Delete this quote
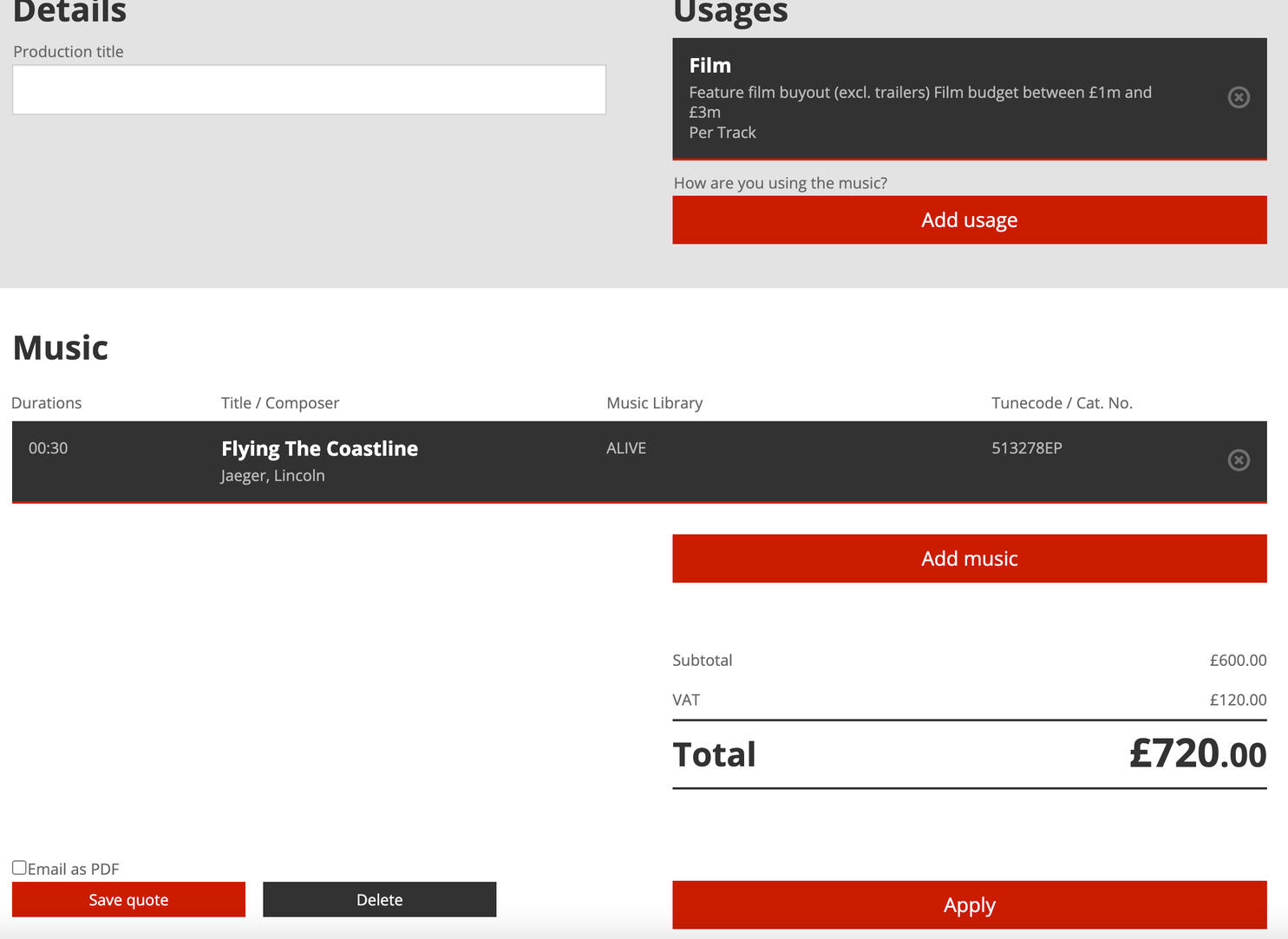Screen dimensions: 1288x939 [x=379, y=900]
